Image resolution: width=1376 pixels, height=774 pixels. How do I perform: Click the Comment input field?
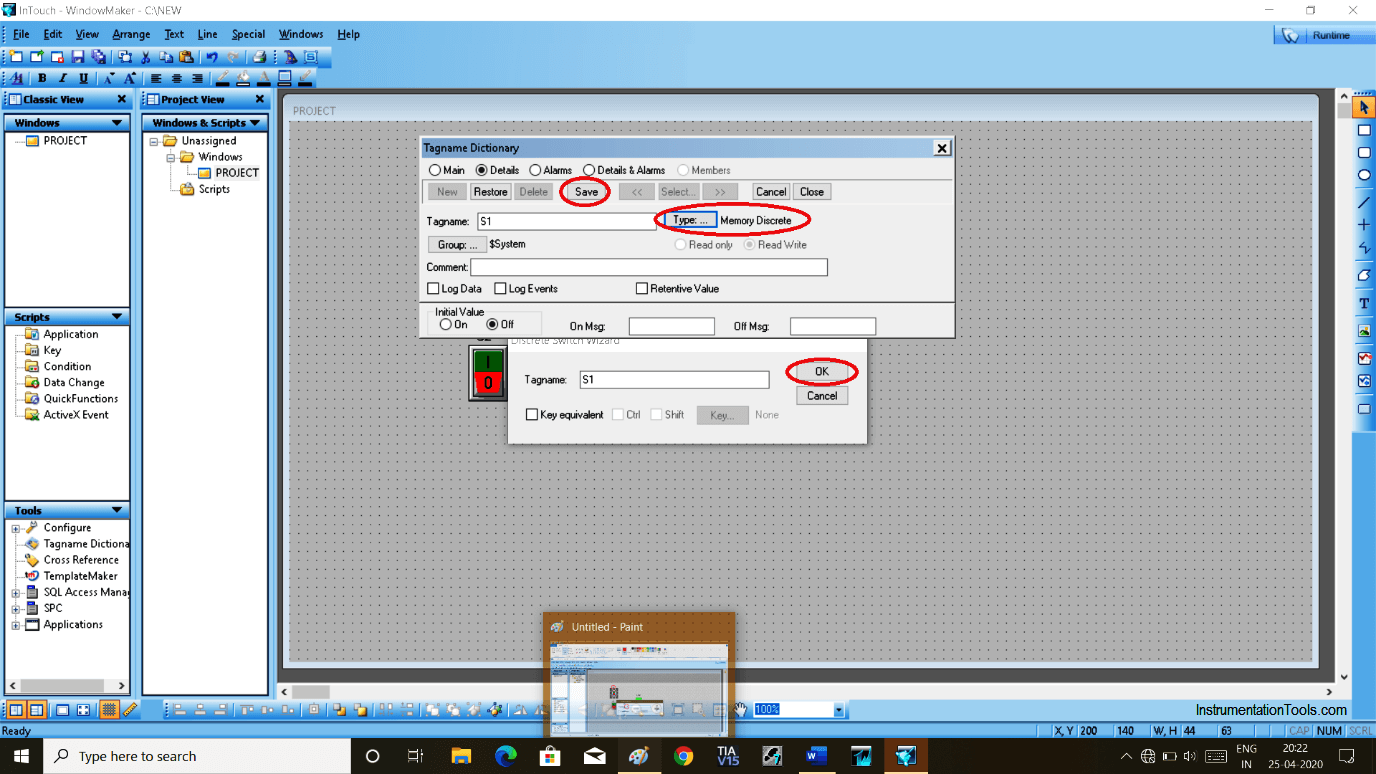(x=649, y=268)
